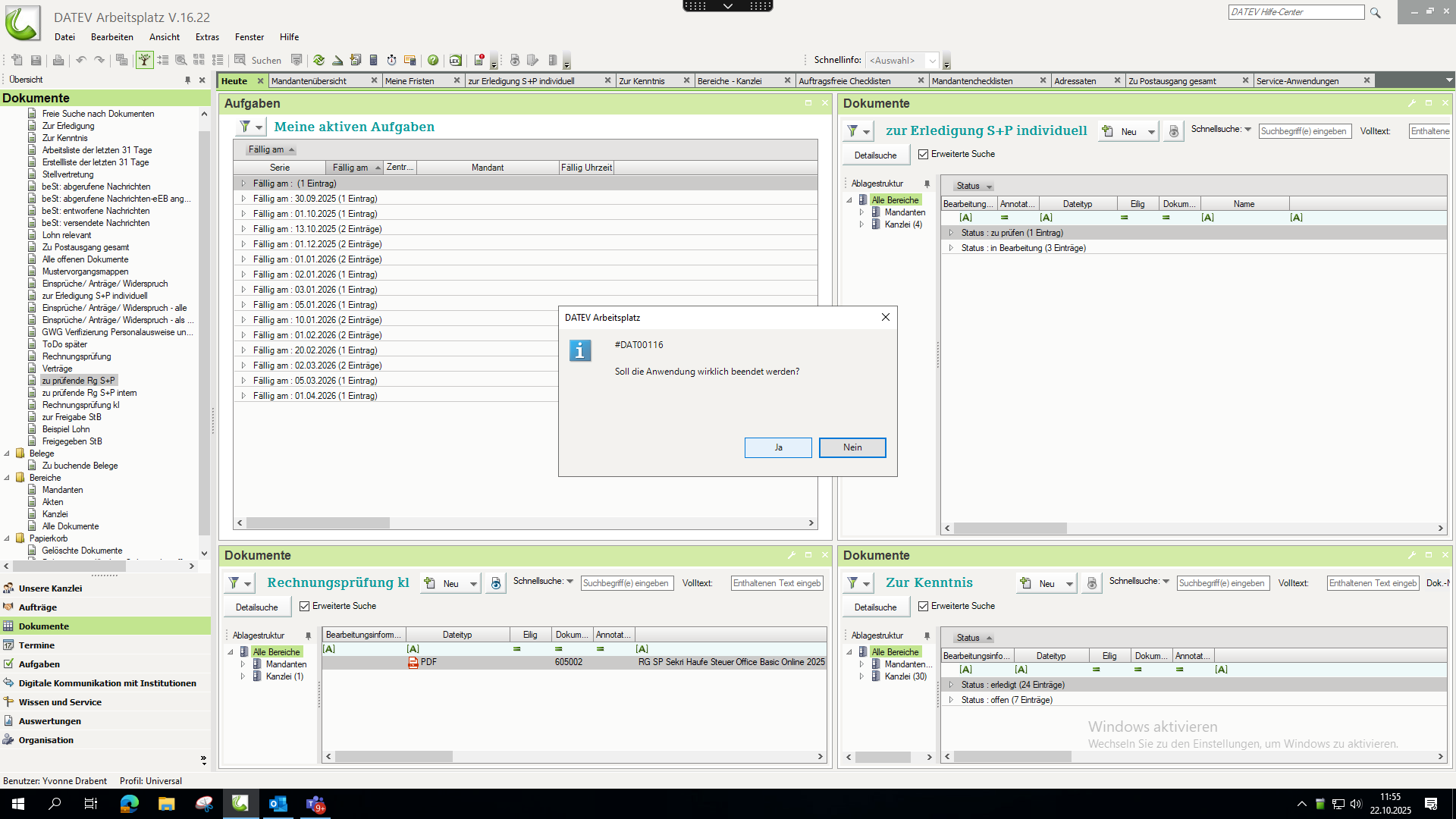Click the filter icon in Aufgaben panel
1456x819 pixels.
[245, 127]
